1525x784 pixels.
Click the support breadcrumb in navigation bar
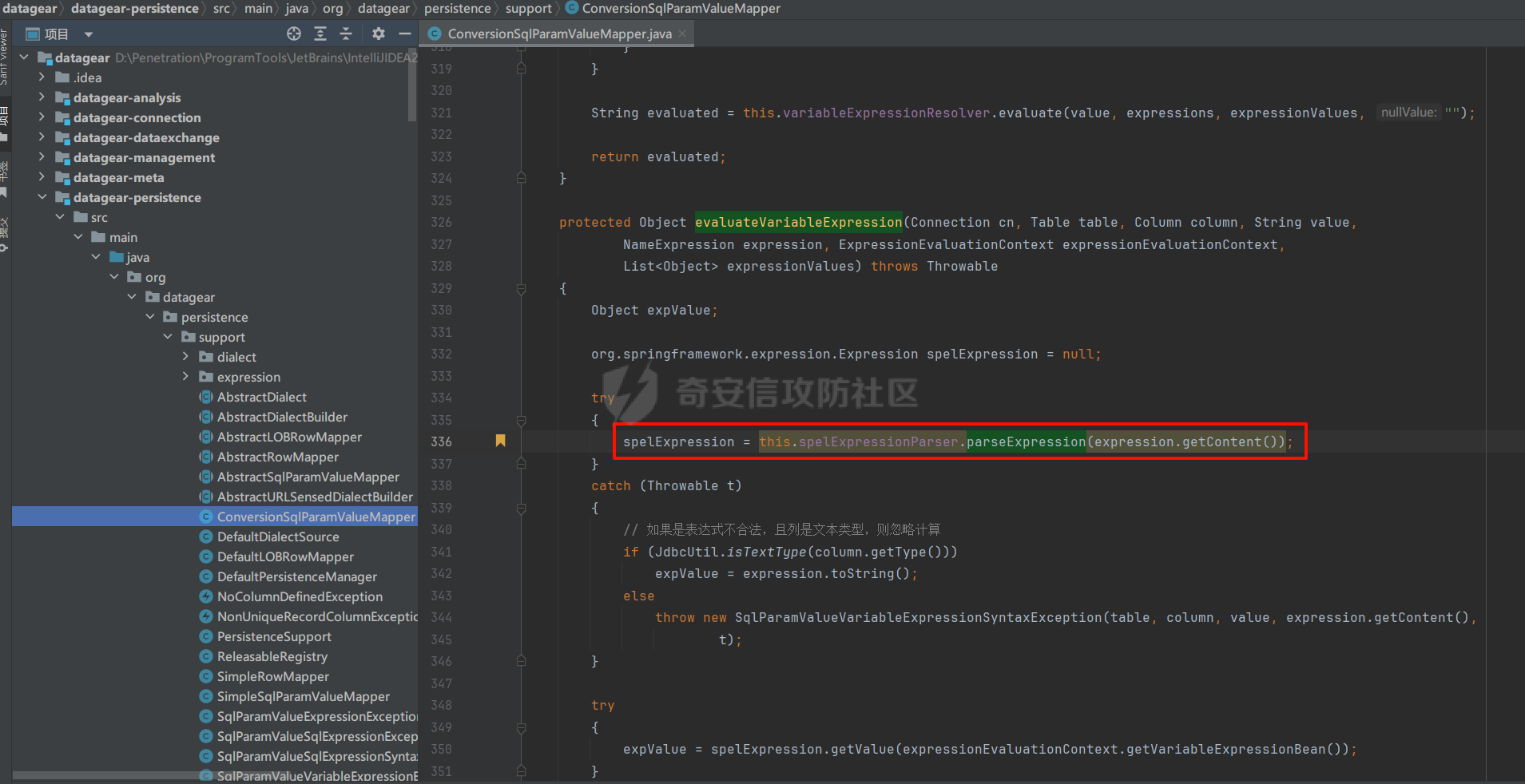tap(528, 8)
